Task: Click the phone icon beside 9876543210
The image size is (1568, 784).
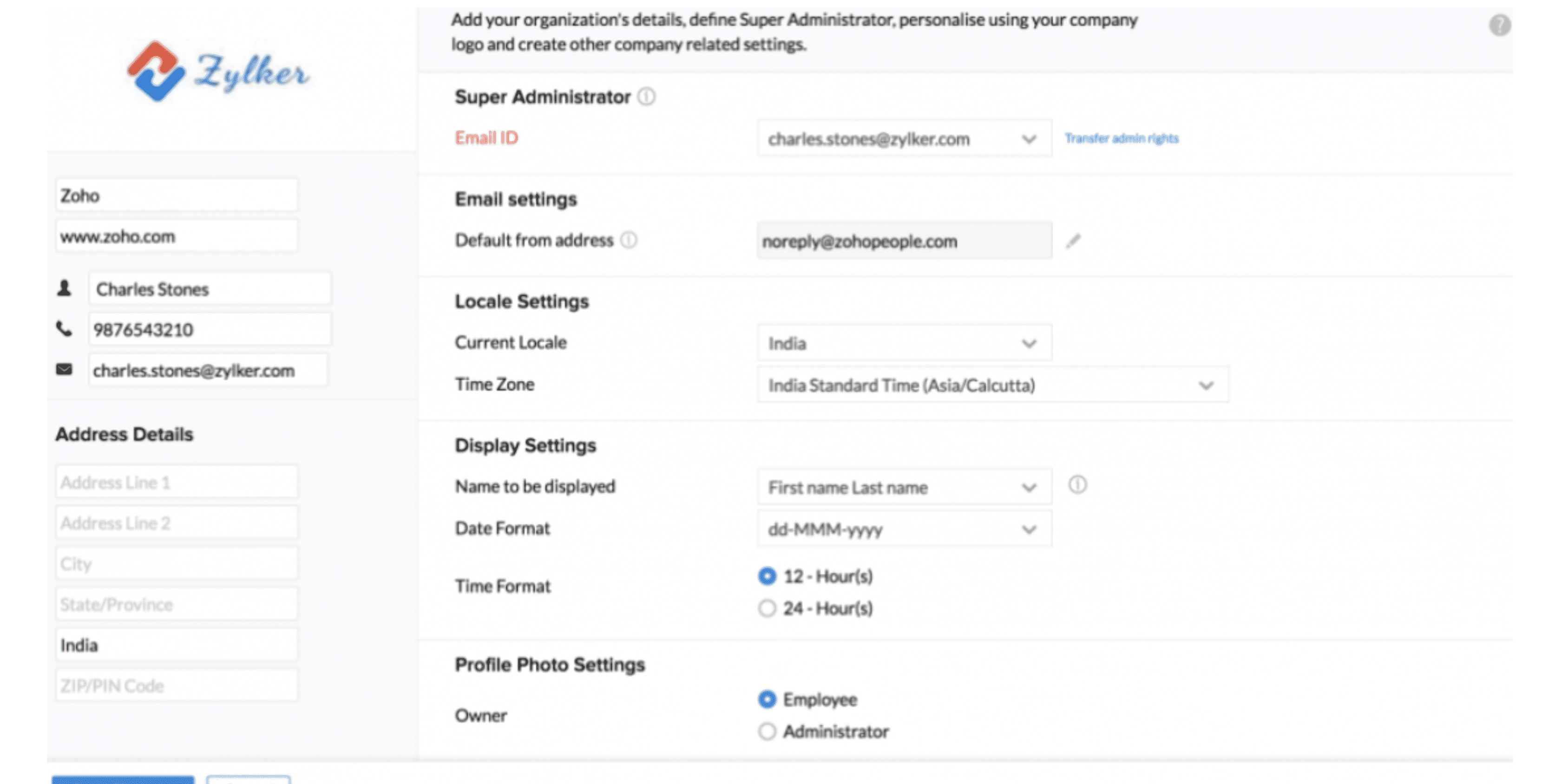Action: (64, 329)
